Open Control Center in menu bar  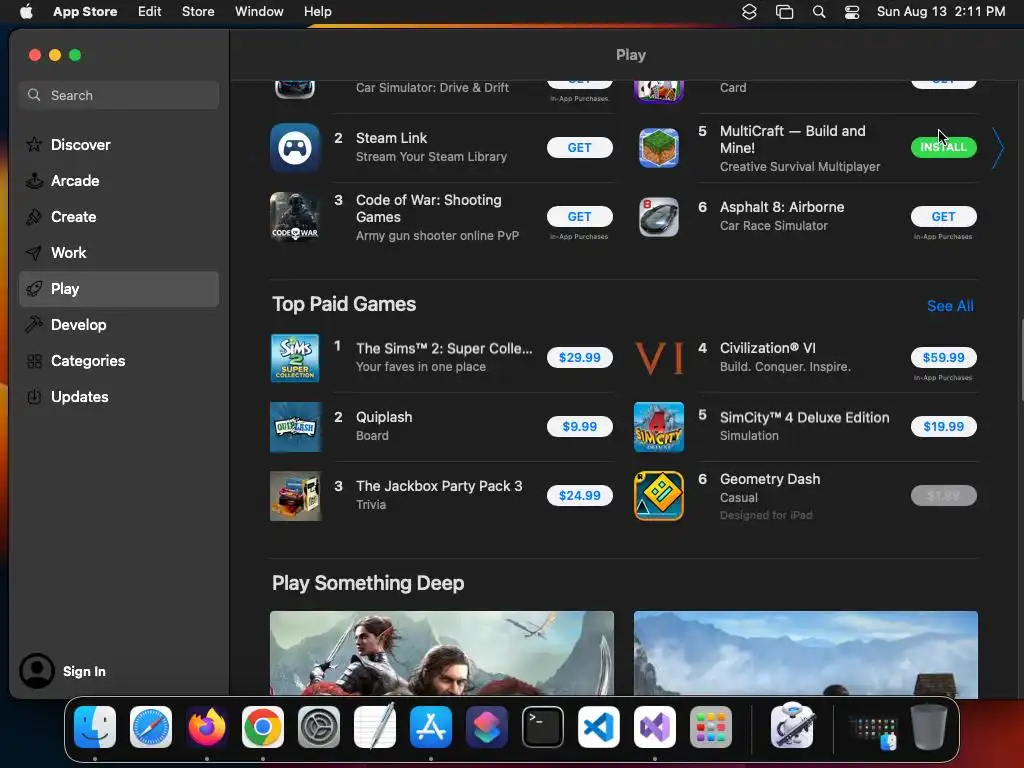pos(852,12)
